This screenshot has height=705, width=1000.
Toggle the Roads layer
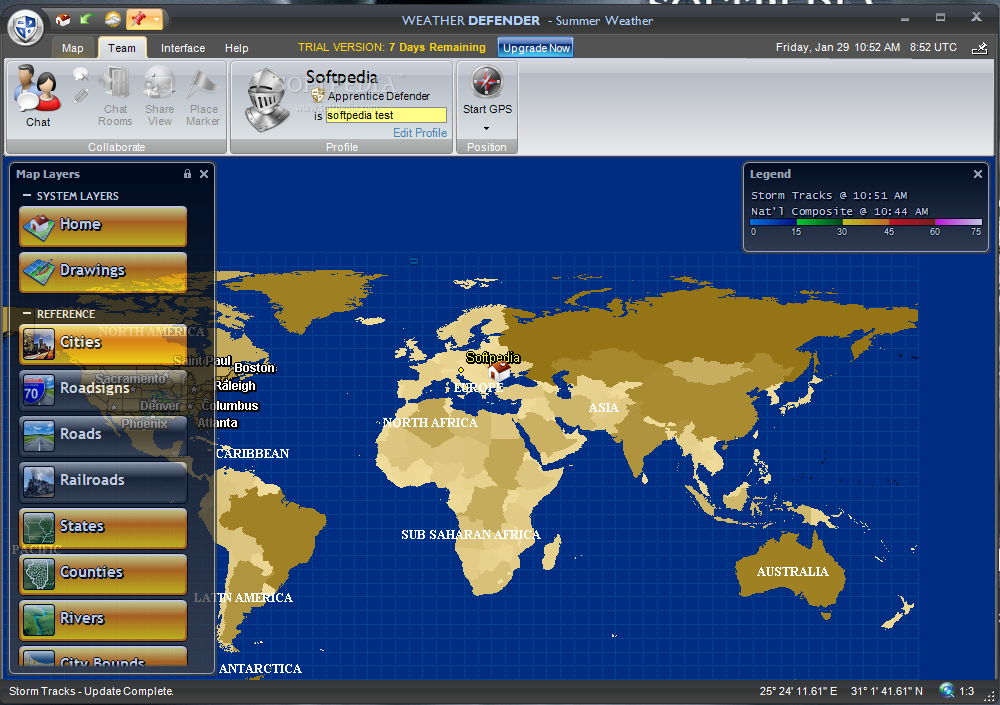(x=103, y=436)
